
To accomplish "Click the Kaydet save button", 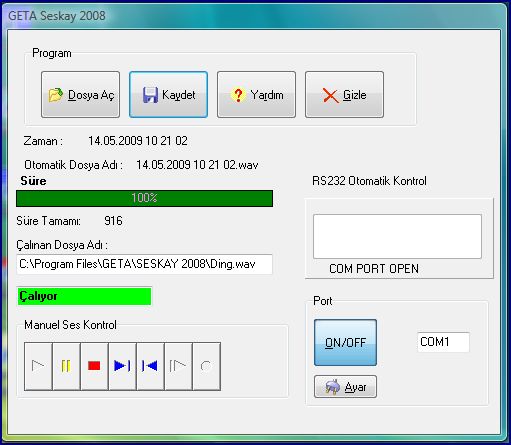I will pyautogui.click(x=168, y=95).
